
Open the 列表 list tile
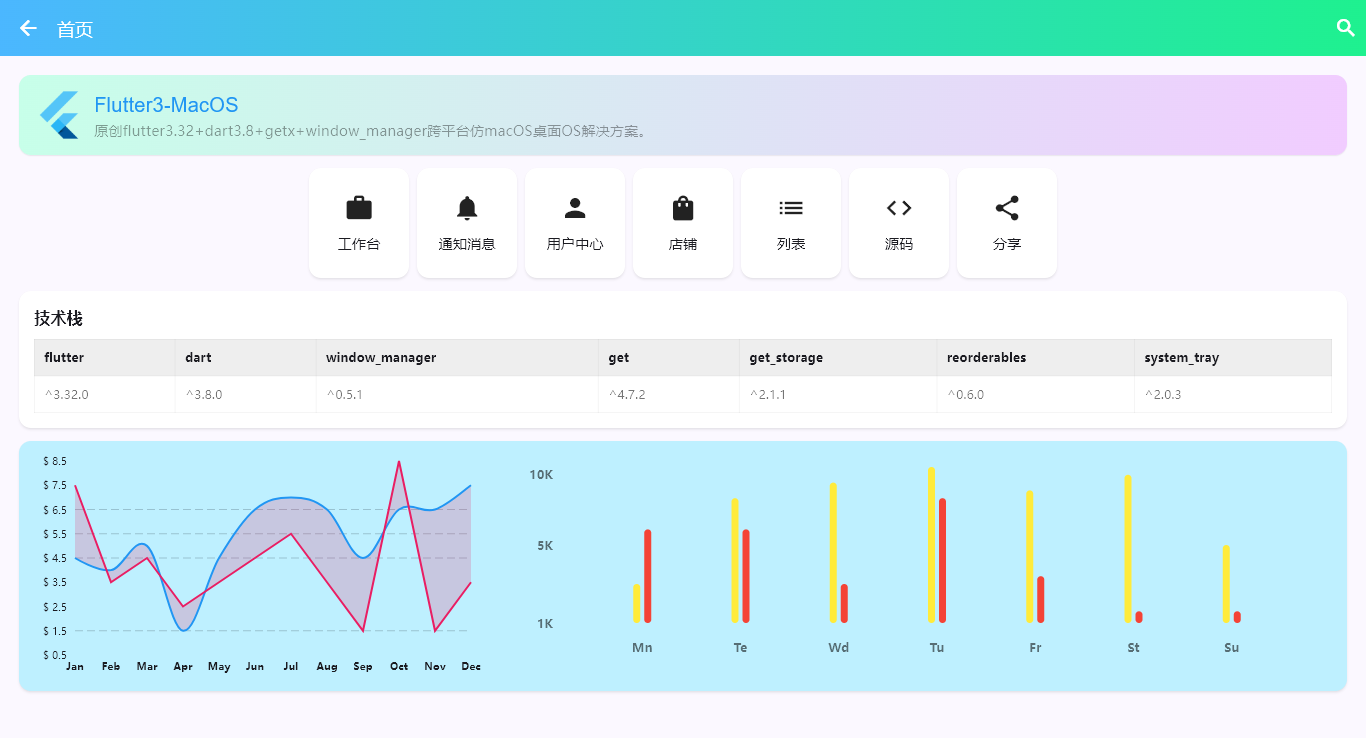click(x=791, y=223)
